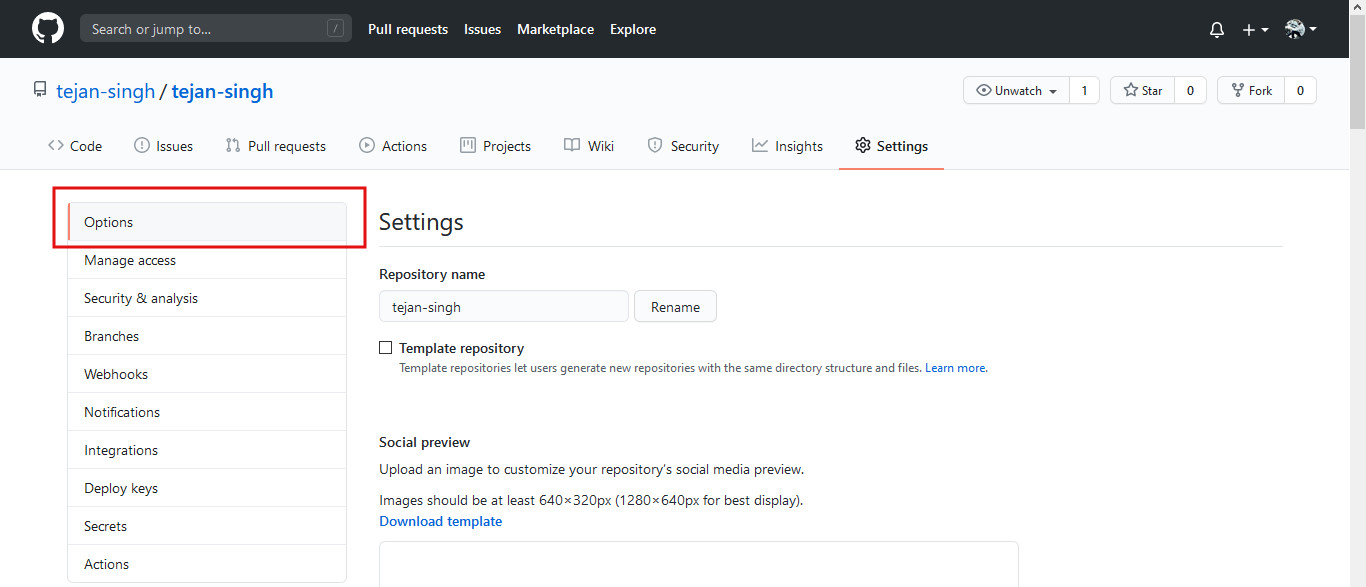Enable the Template repository checkbox
1366x587 pixels.
[x=385, y=348]
